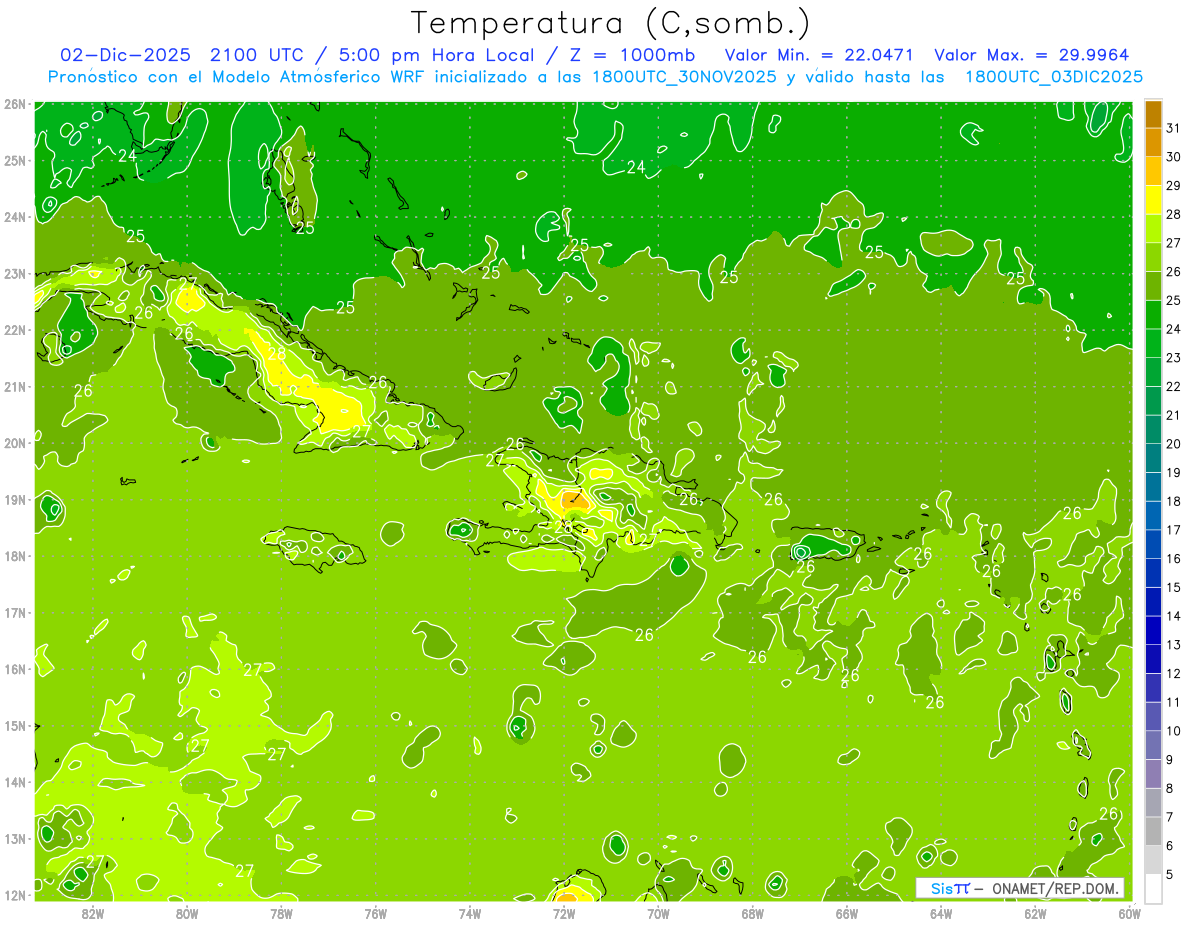Click the 22N latitude axis label

(14, 330)
